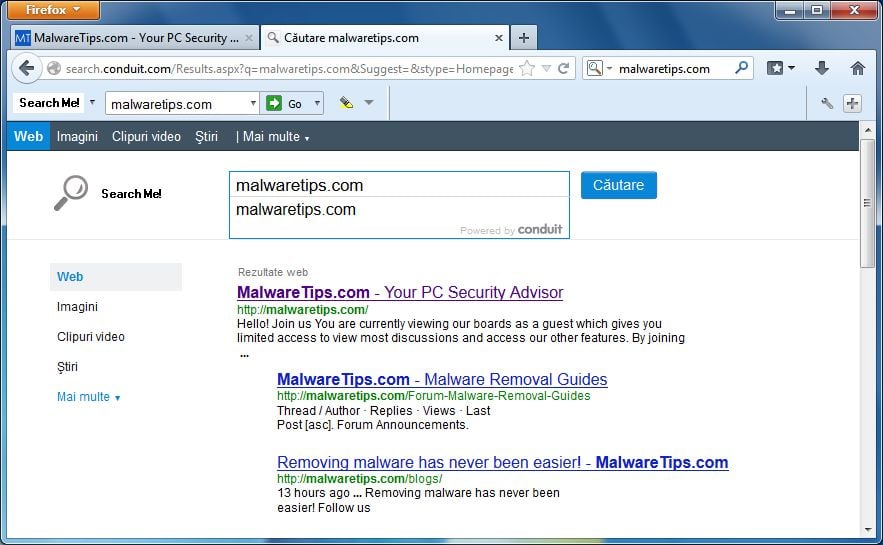Click the Search Me! toolbar label
The height and width of the screenshot is (545, 883).
[49, 102]
